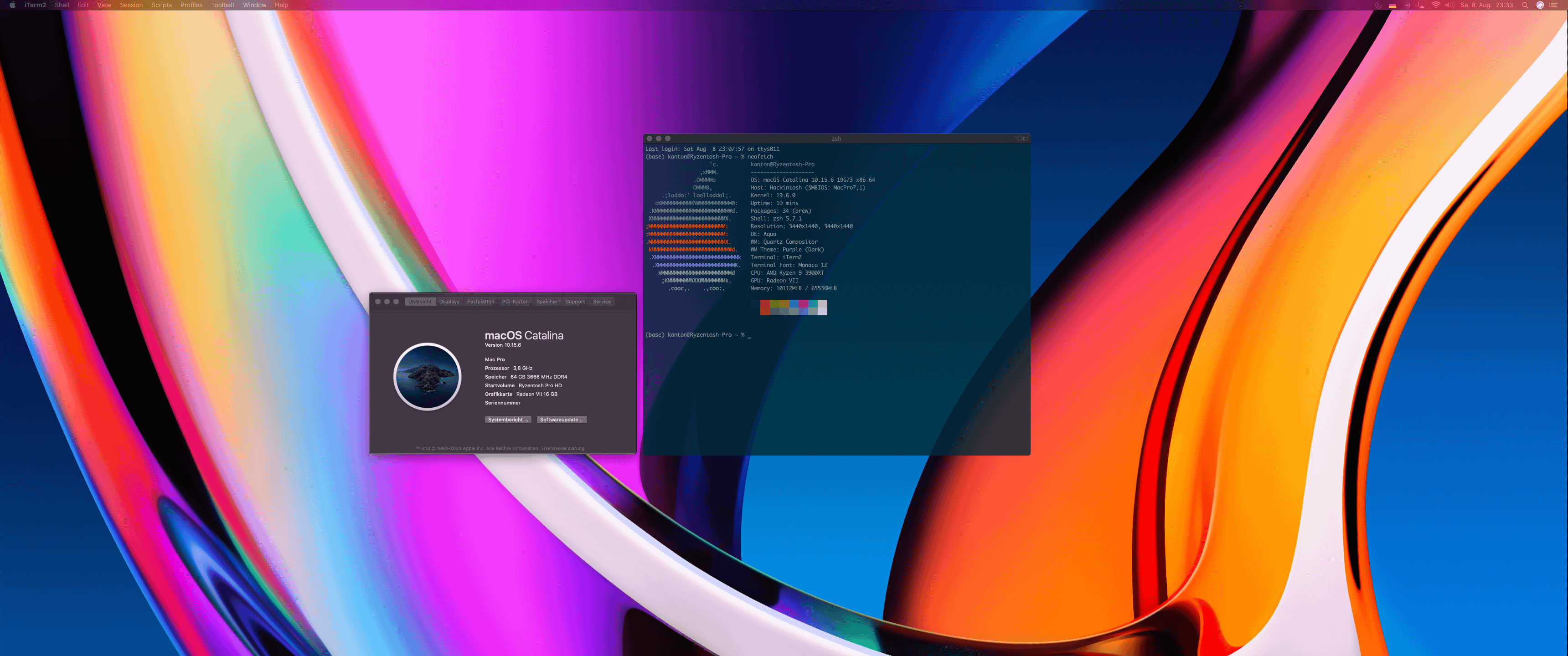The width and height of the screenshot is (1568, 656).
Task: Open the Wi-Fi status menu
Action: tap(1436, 5)
